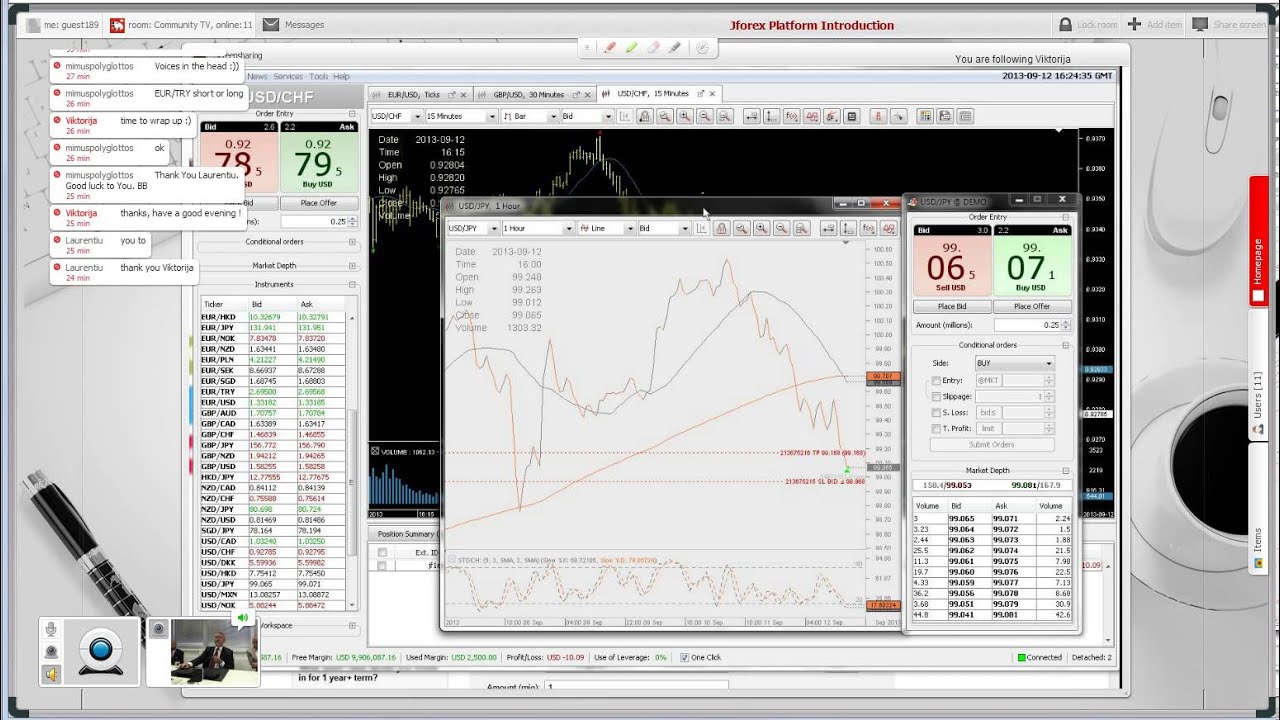Open the 15 Minutes period dropdown
Screen dimensions: 1280x720
461,116
